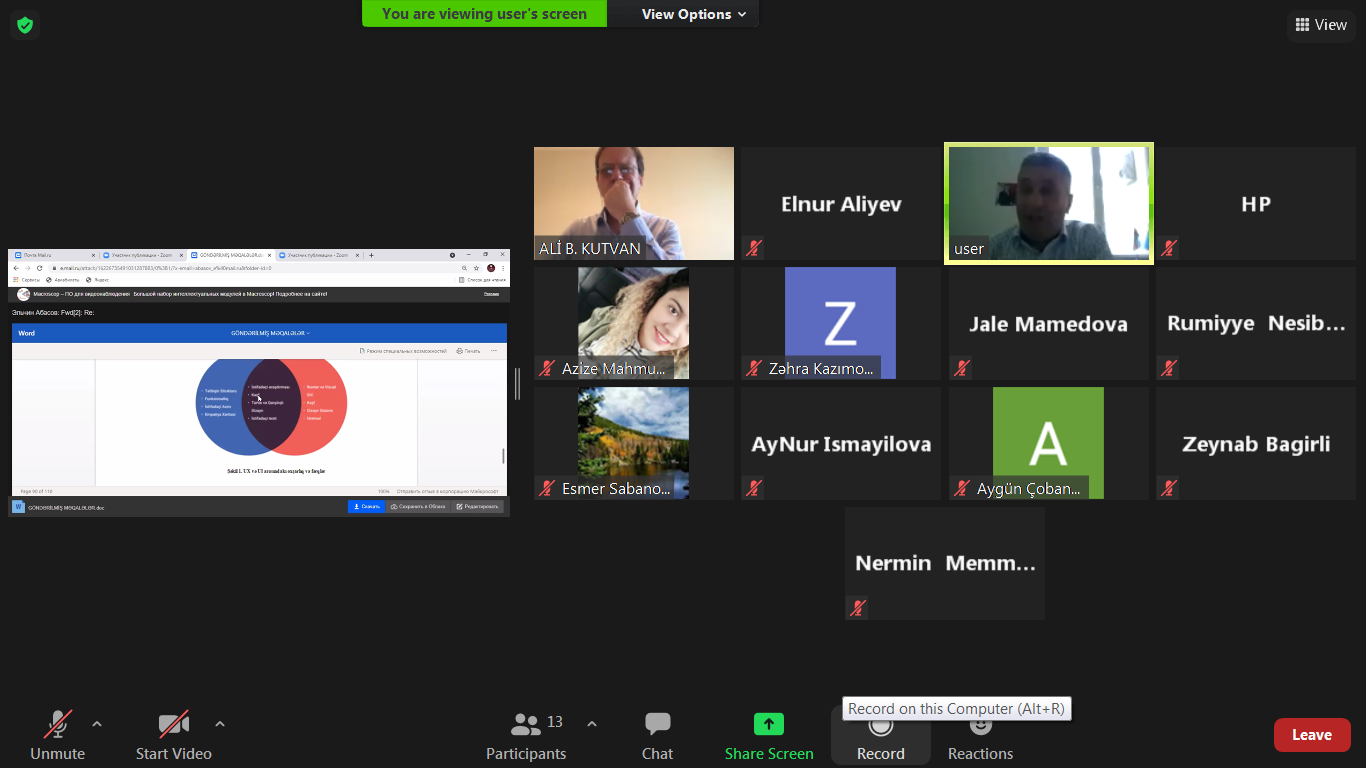Open the Reactions menu
1366x768 pixels.
[x=980, y=737]
